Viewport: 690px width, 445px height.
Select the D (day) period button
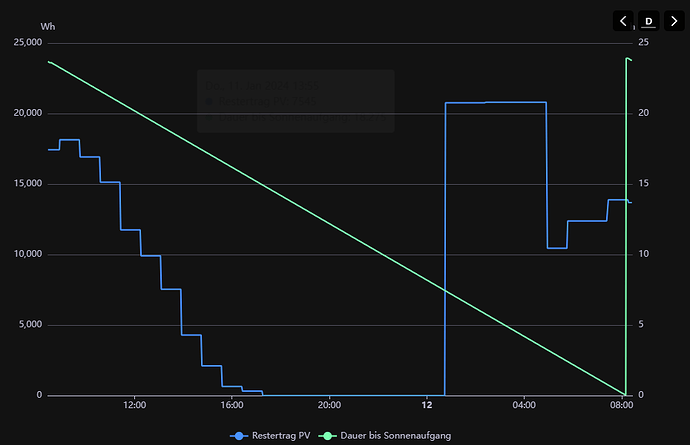[x=649, y=21]
